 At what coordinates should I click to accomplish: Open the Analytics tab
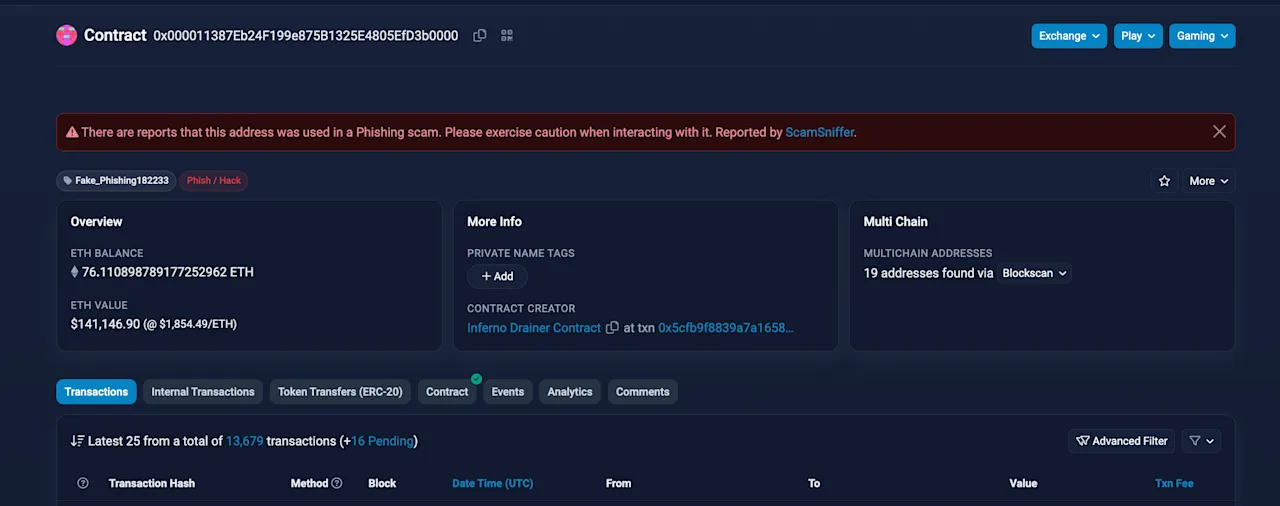tap(570, 392)
